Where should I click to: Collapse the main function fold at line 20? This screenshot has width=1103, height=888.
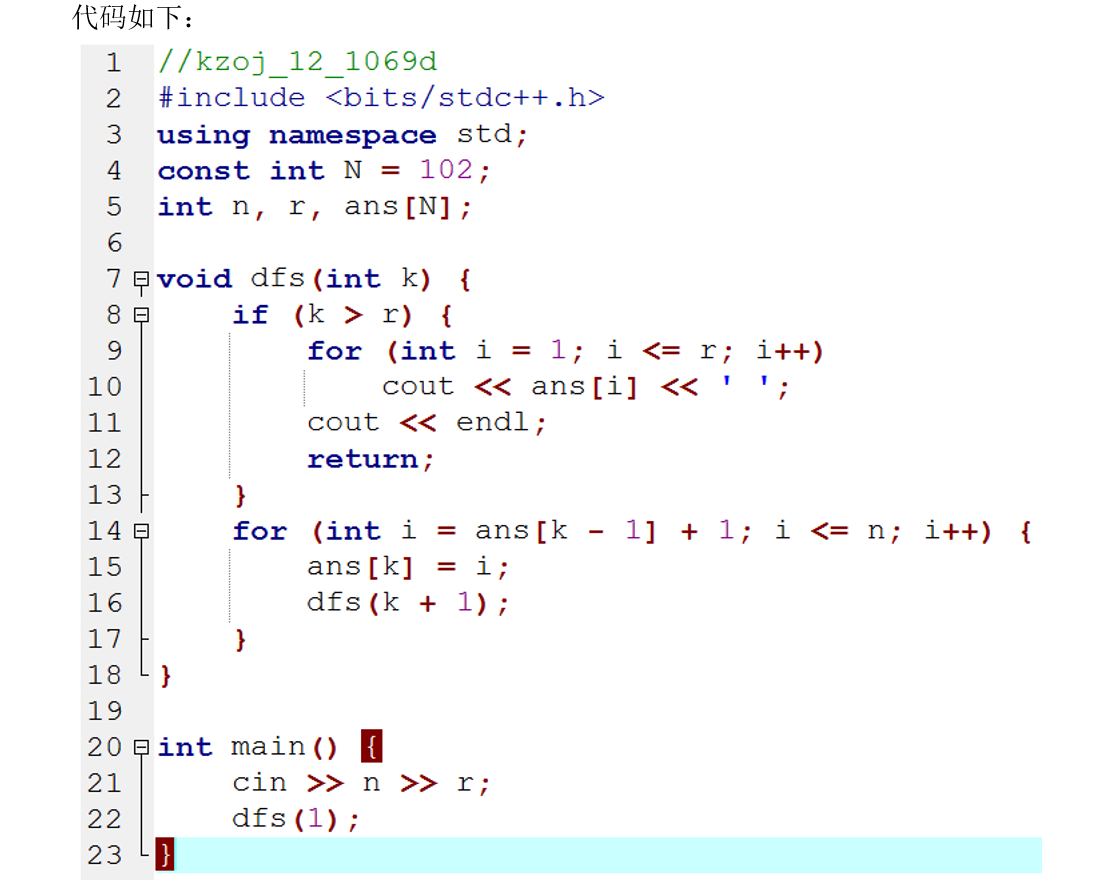coord(141,748)
